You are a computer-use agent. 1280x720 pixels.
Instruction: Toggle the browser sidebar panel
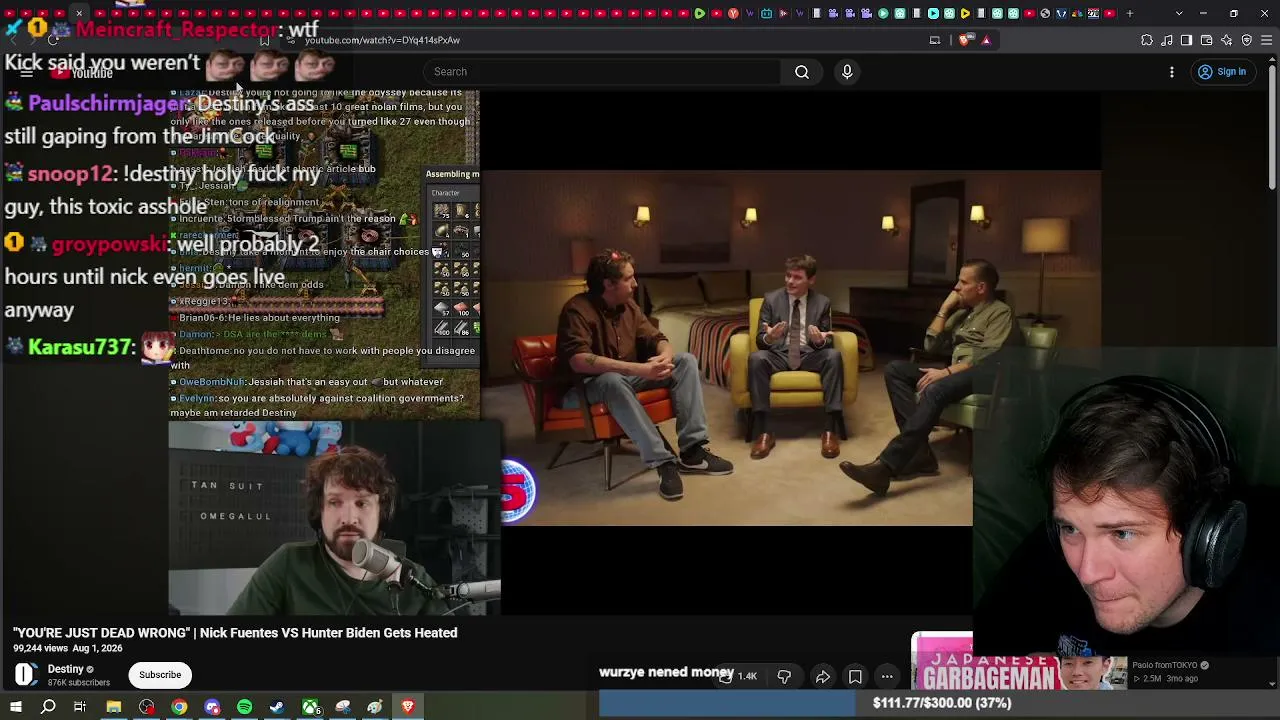[1187, 40]
